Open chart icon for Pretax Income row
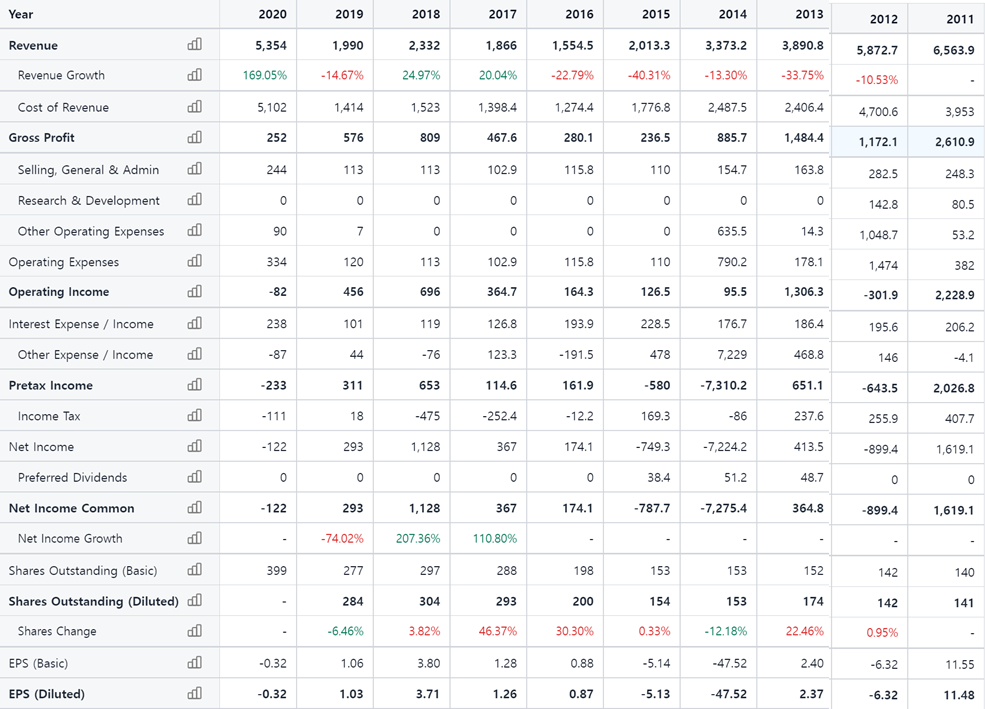 point(195,384)
